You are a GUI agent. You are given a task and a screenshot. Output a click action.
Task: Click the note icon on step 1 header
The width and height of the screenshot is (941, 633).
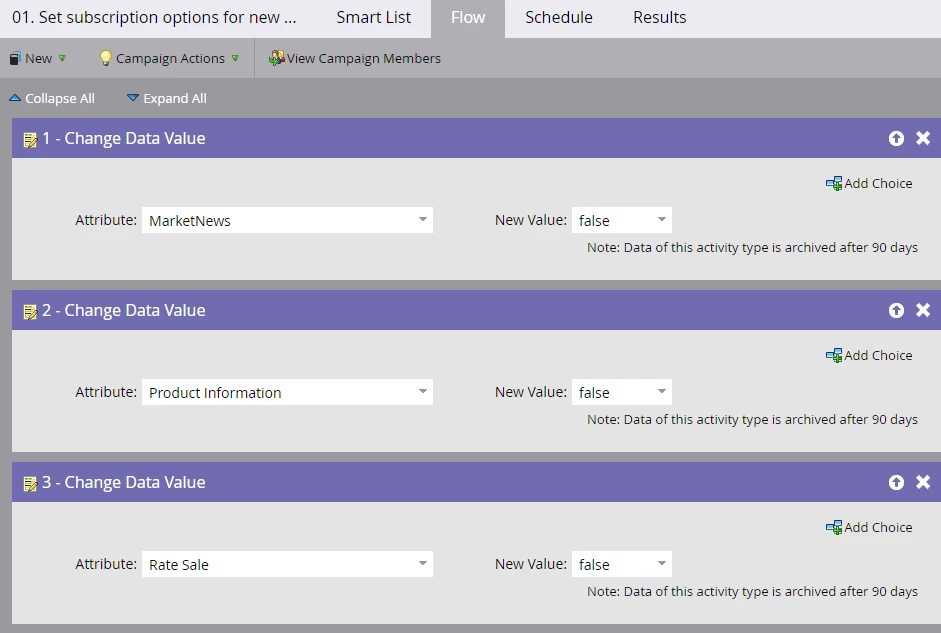[x=30, y=140]
